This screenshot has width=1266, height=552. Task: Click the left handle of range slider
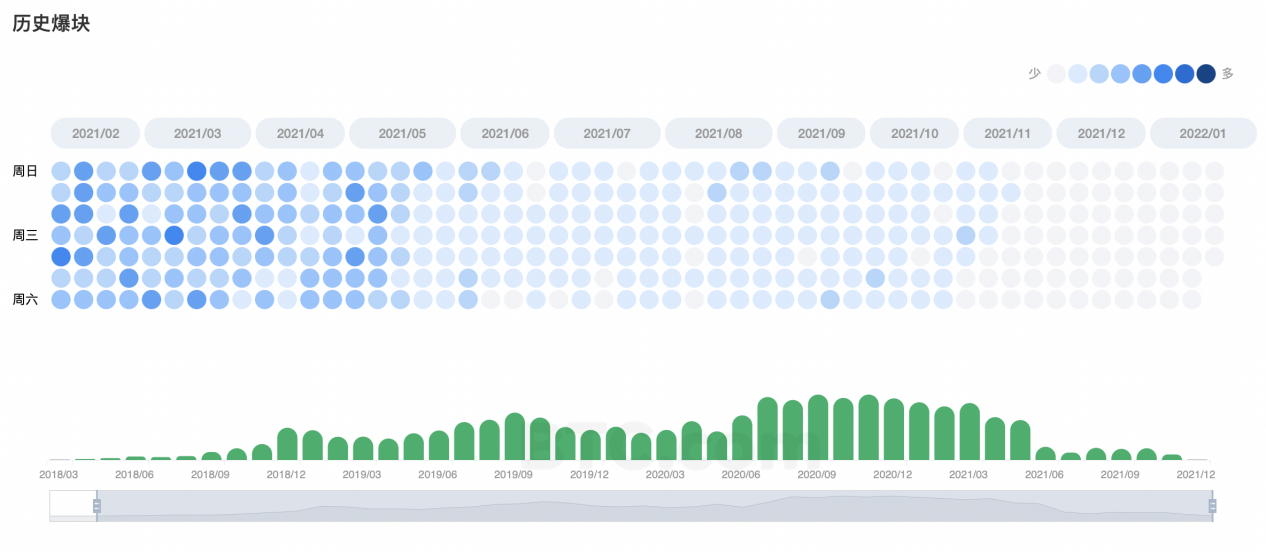click(97, 506)
